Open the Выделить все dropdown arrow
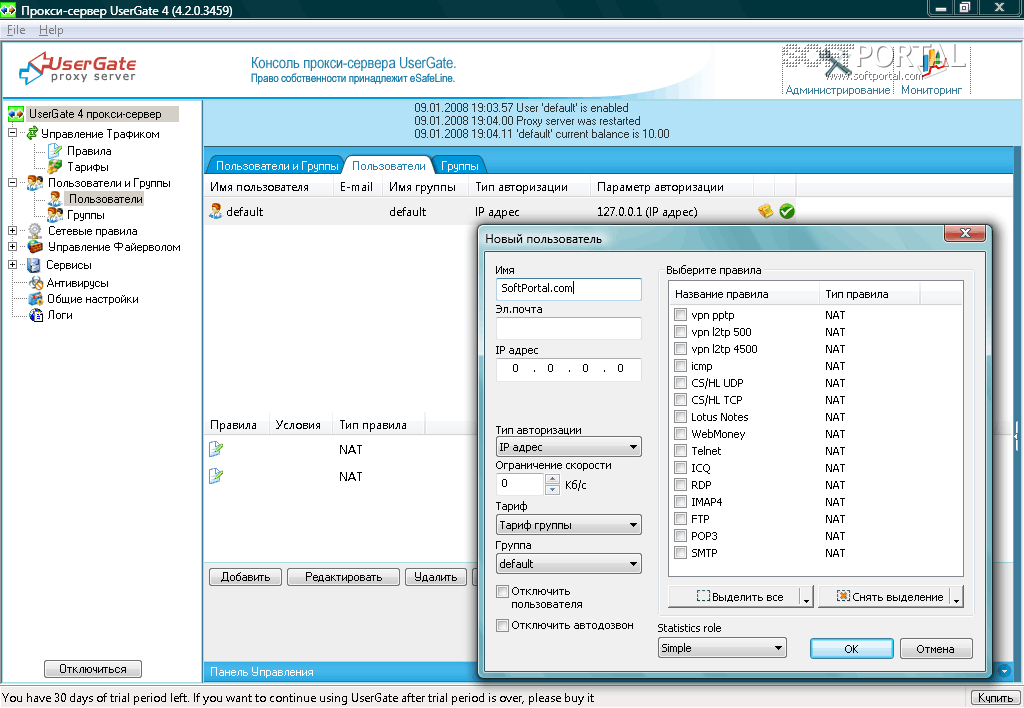Image resolution: width=1024 pixels, height=708 pixels. click(807, 597)
